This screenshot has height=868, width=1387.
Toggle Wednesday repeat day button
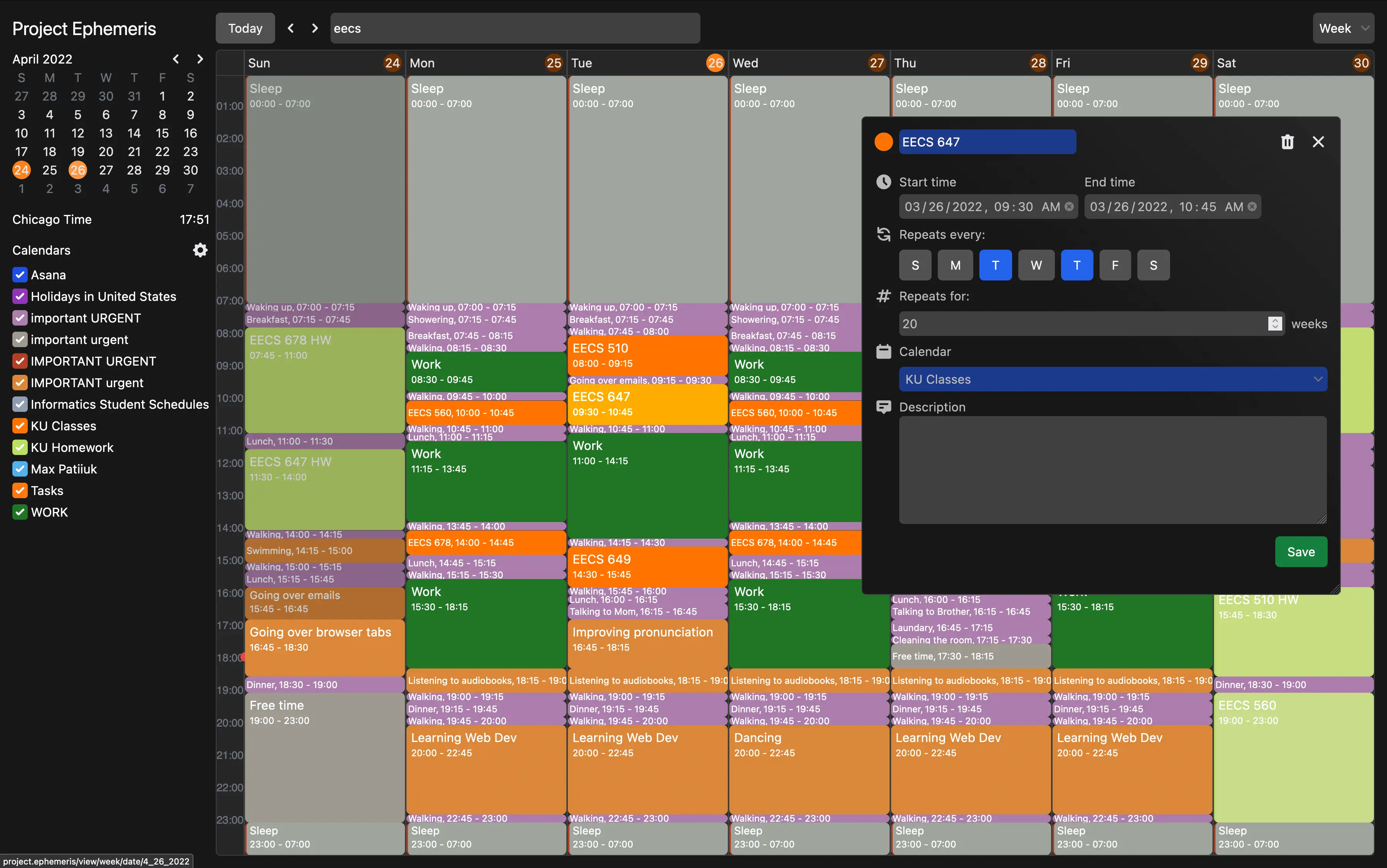point(1036,265)
